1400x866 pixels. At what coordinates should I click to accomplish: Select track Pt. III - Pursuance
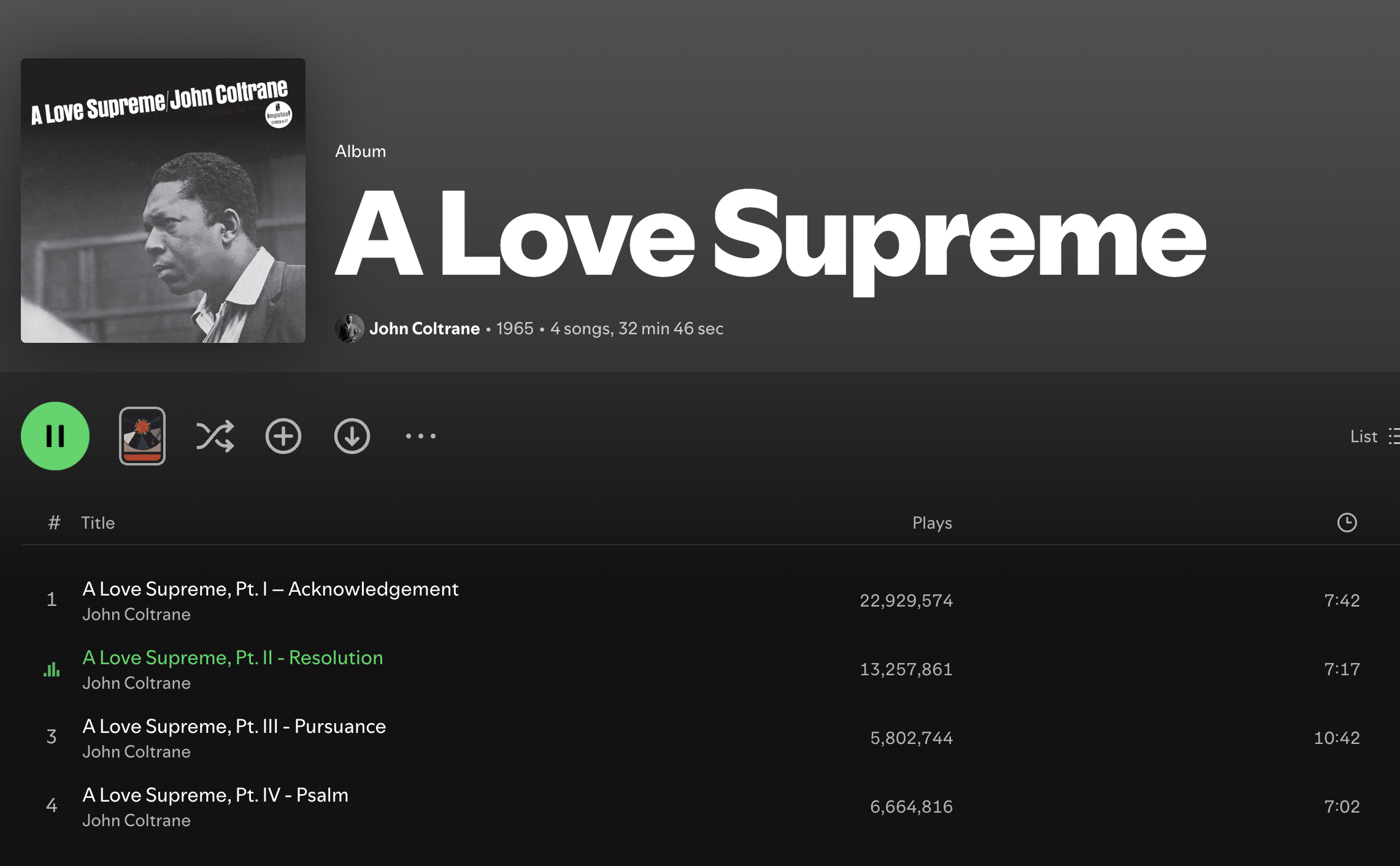234,726
